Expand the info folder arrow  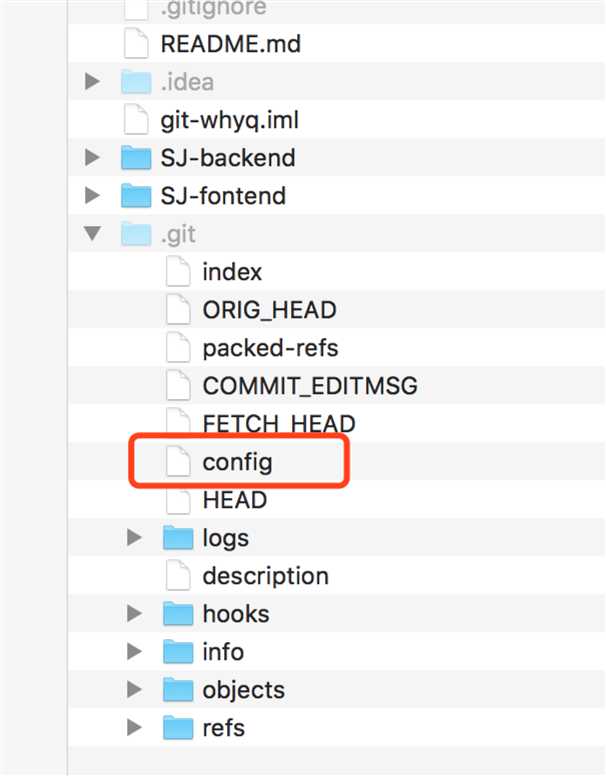click(x=135, y=652)
